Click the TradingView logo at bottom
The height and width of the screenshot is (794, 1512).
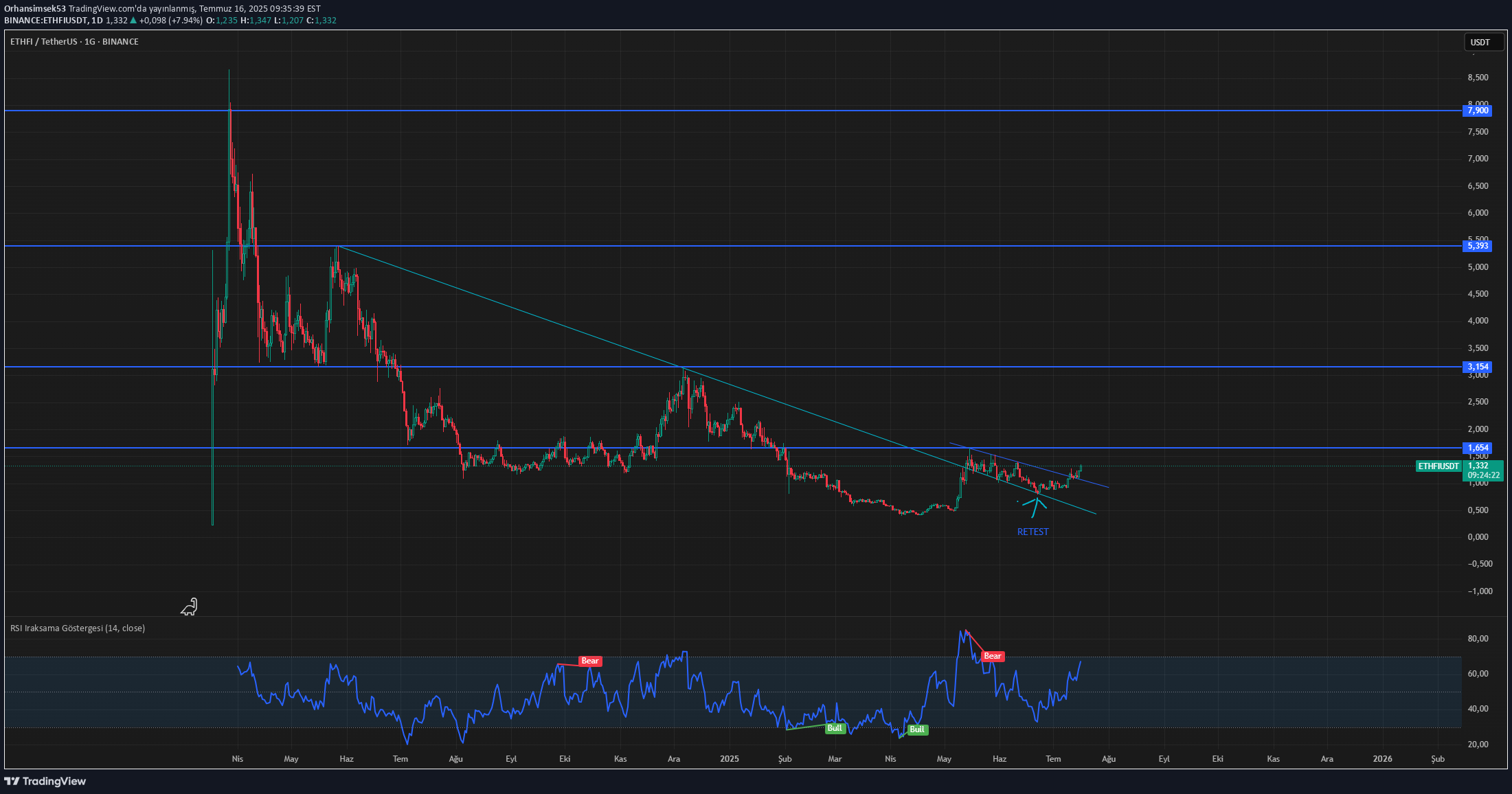tap(45, 781)
